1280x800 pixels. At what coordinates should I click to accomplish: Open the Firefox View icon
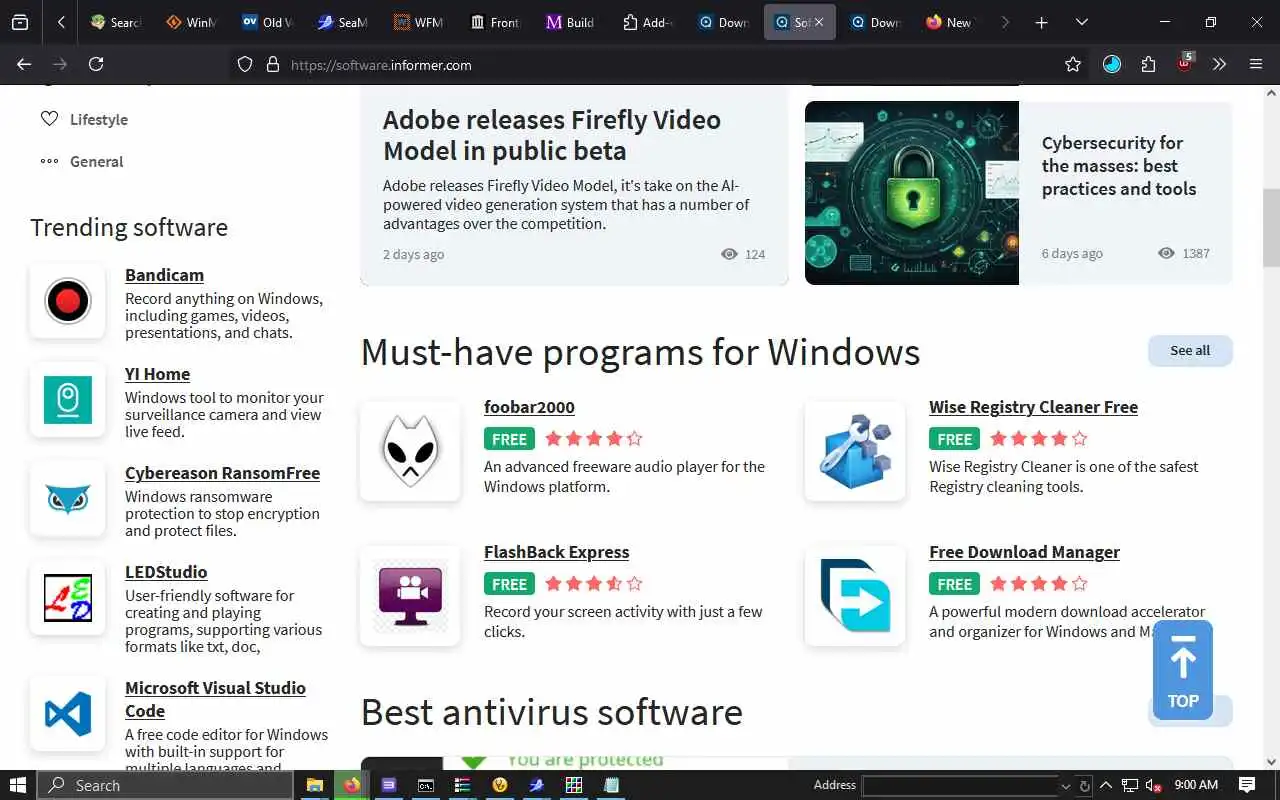pos(20,22)
